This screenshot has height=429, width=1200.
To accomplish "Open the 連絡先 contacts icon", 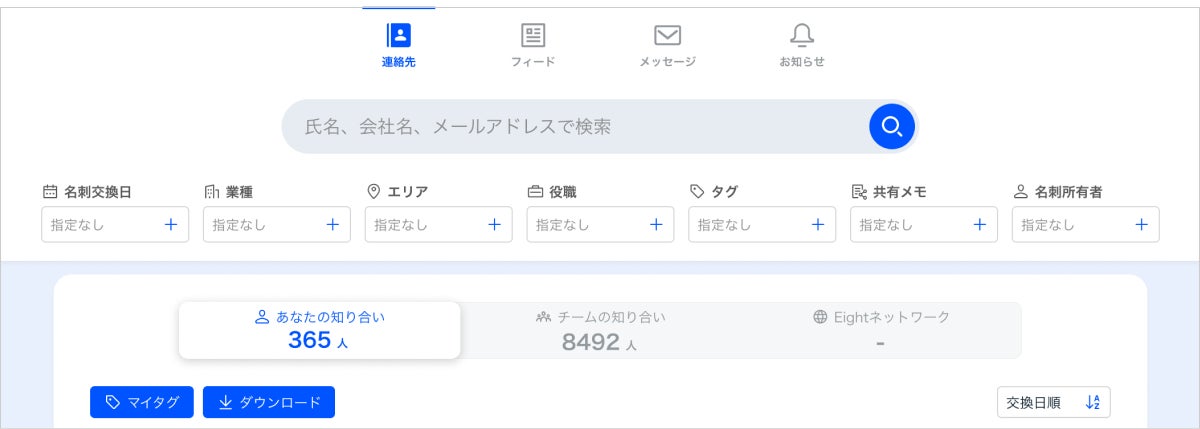I will (398, 37).
